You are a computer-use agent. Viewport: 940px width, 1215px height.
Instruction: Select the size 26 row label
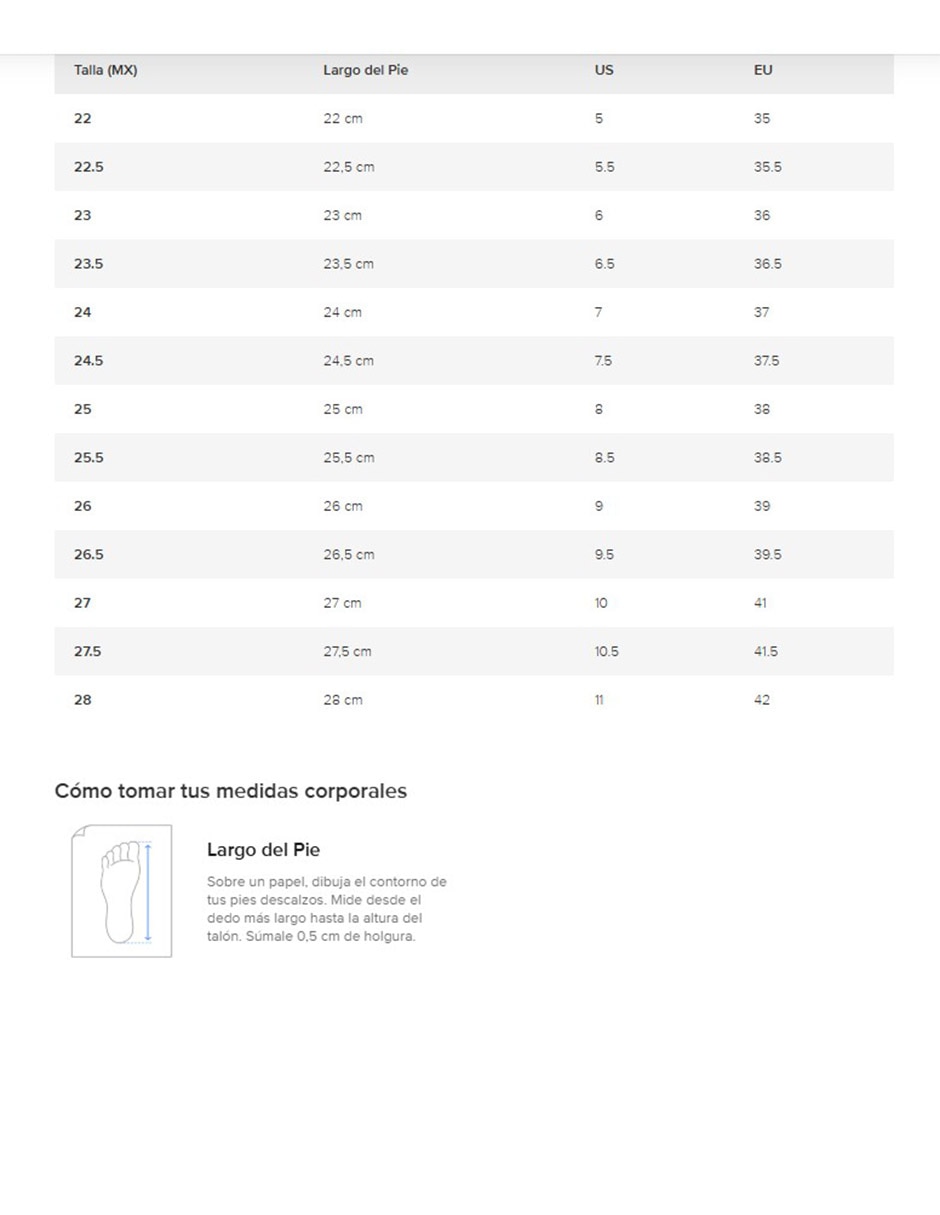coord(82,506)
